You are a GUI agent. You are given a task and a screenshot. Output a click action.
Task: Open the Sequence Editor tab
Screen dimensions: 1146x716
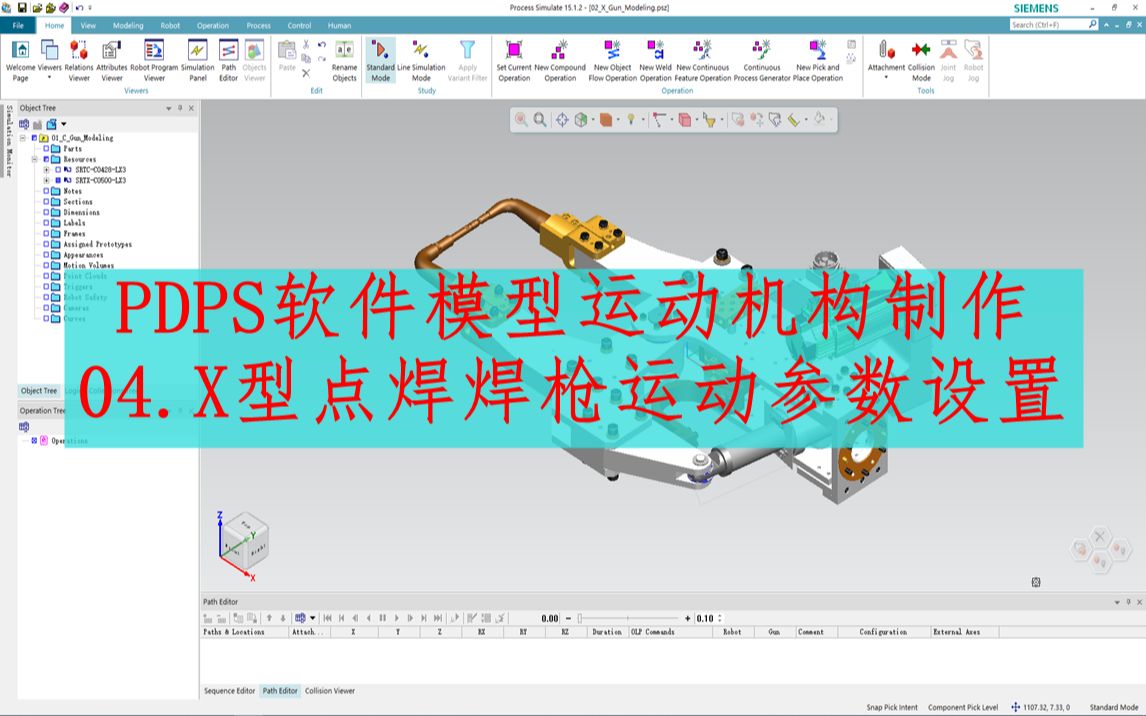click(x=231, y=690)
